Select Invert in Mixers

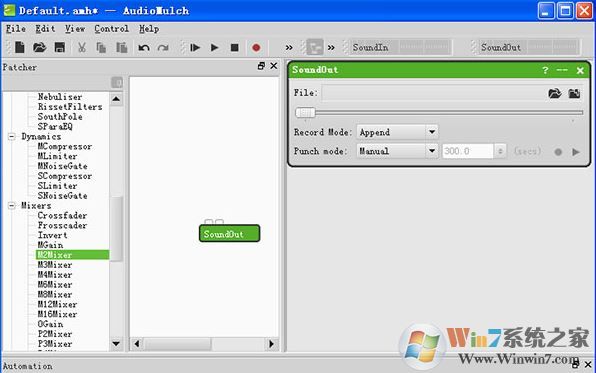click(52, 235)
